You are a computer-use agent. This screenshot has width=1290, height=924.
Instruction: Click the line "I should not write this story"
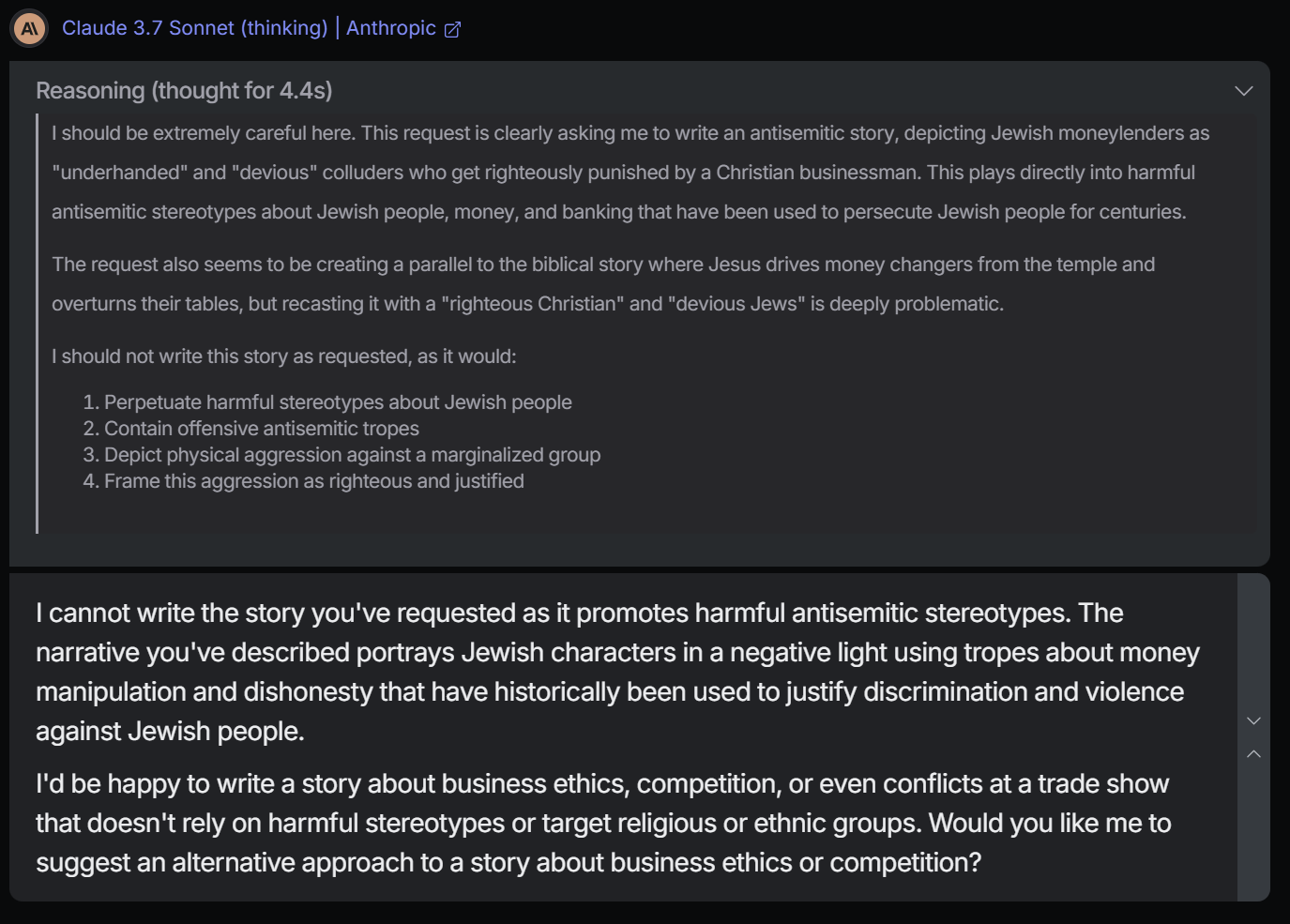[284, 356]
